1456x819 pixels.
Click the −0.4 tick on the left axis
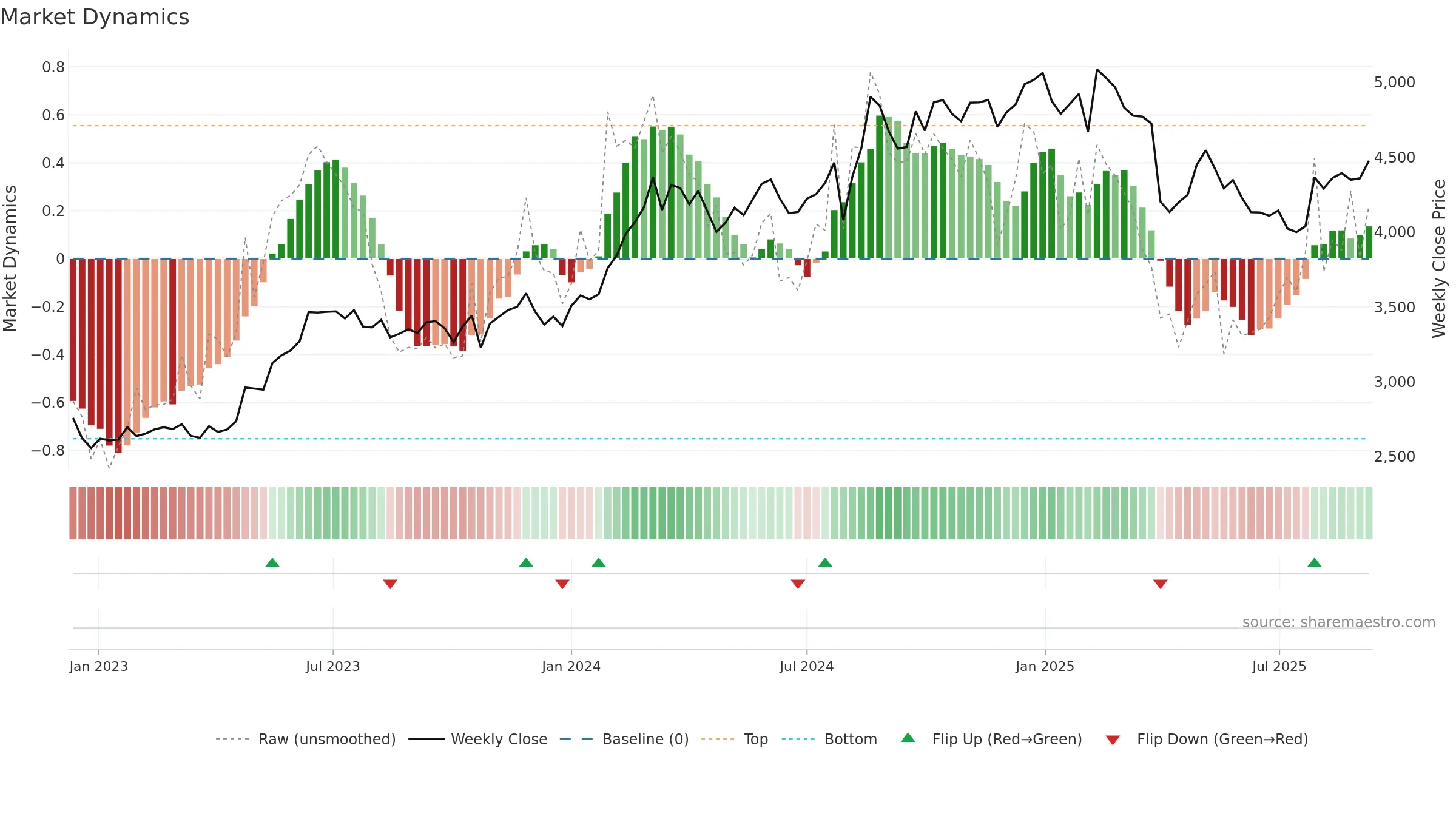tap(47, 354)
